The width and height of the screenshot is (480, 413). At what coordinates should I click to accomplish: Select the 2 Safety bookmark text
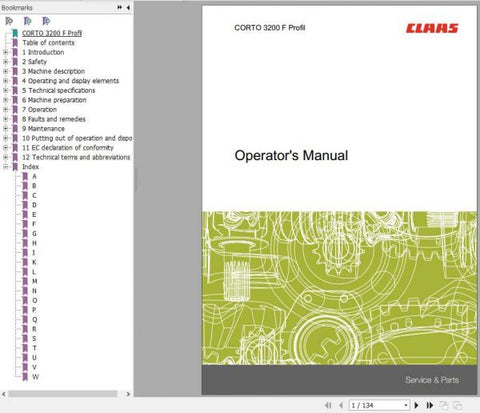pos(34,62)
